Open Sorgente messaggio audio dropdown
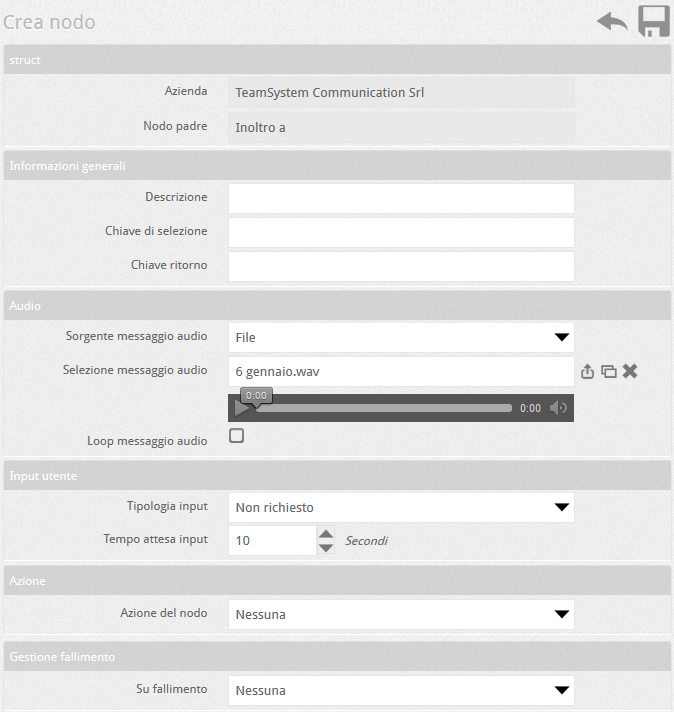Screen dimensions: 674x712 (x=401, y=338)
